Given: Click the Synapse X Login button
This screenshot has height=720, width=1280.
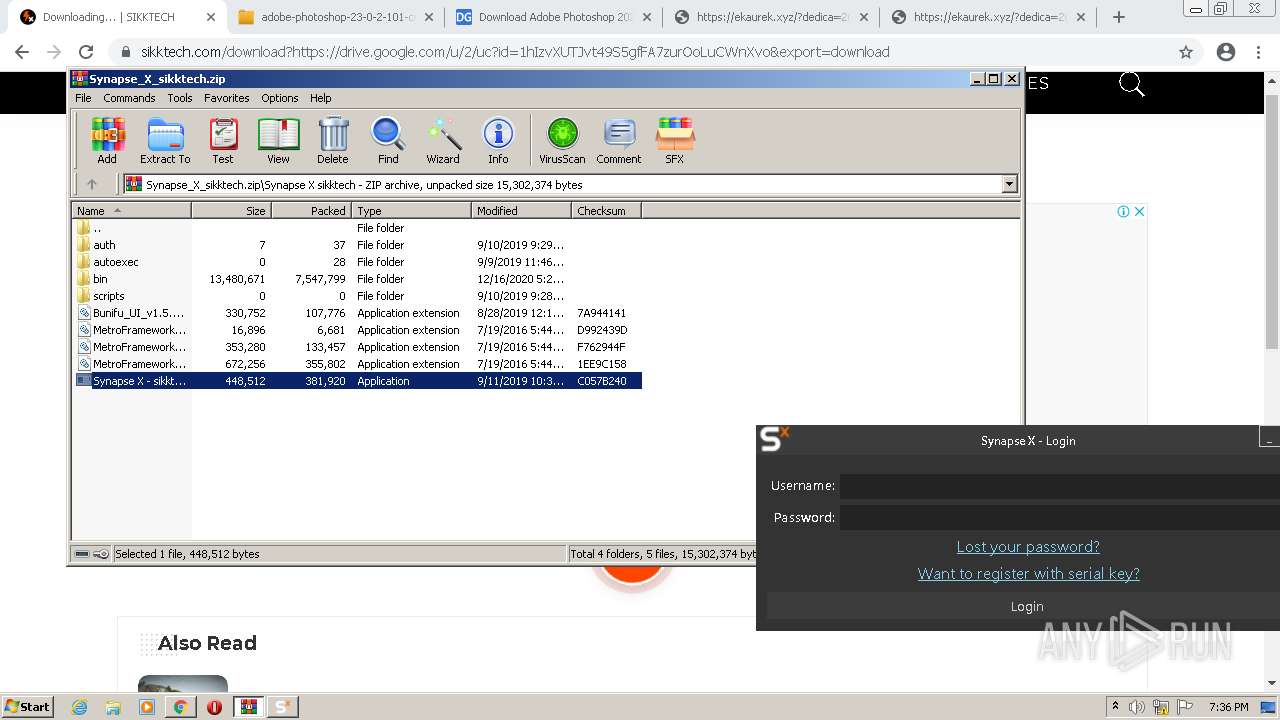Looking at the screenshot, I should (1026, 606).
